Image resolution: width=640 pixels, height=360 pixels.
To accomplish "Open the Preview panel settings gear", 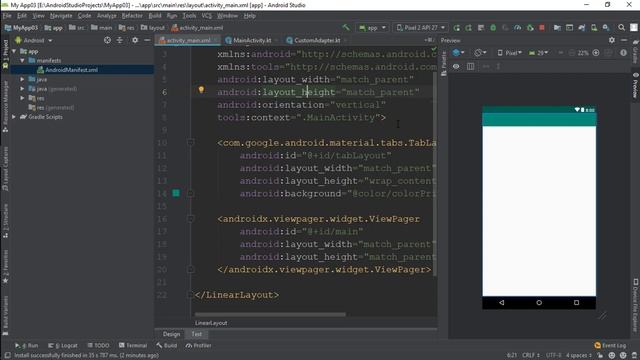I will pos(611,40).
